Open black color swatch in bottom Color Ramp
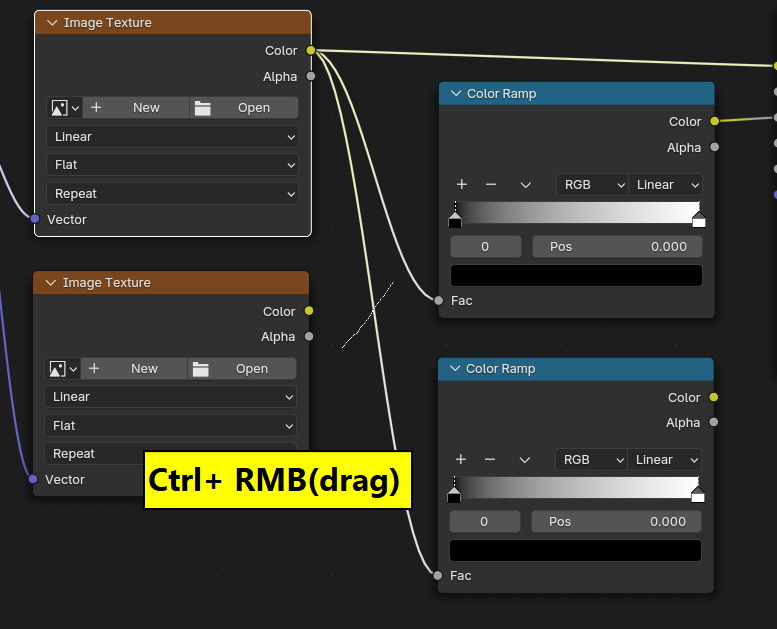Screen dimensions: 777x629 pyautogui.click(x=575, y=550)
